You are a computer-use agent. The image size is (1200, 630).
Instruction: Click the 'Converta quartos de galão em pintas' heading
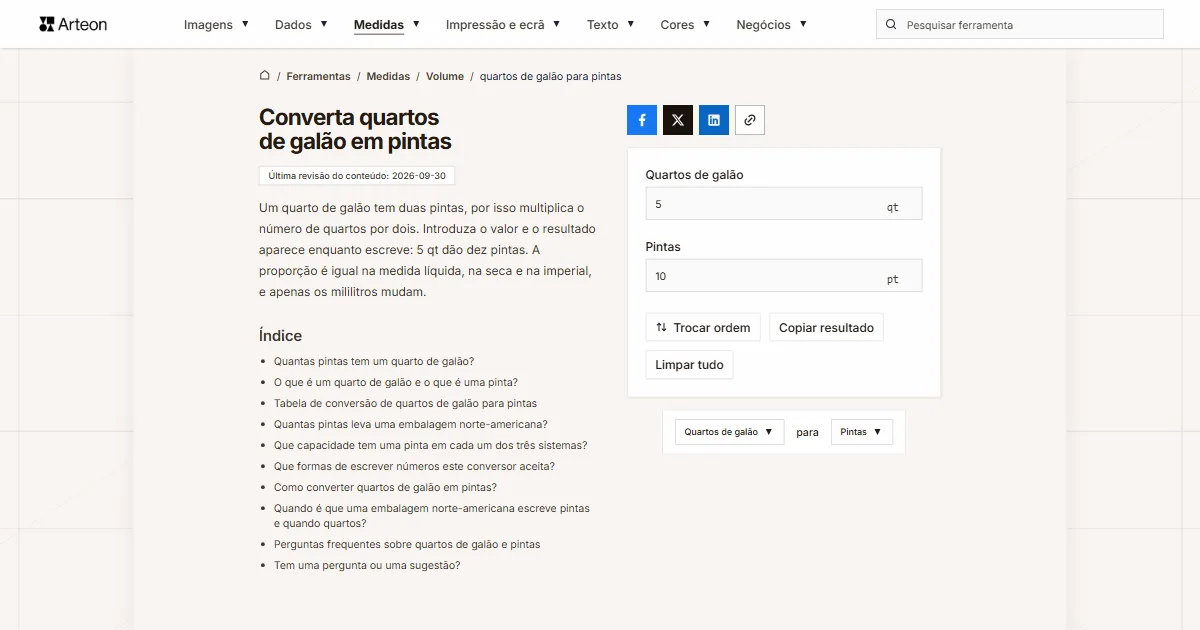(355, 129)
